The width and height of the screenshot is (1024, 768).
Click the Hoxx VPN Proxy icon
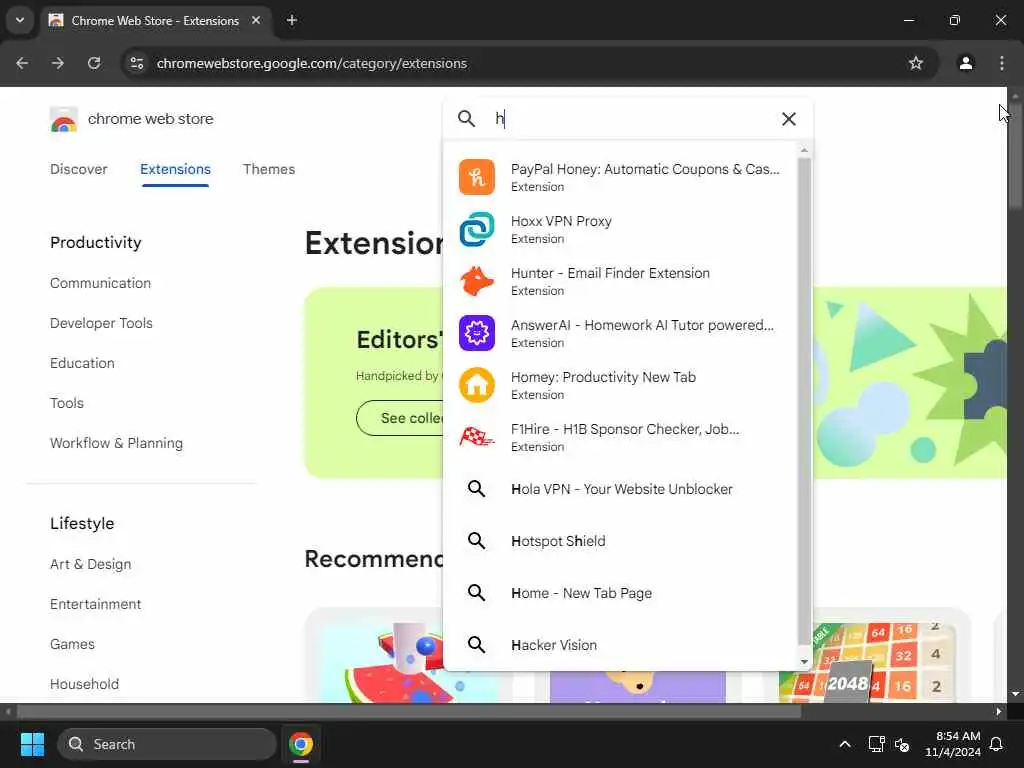point(477,229)
